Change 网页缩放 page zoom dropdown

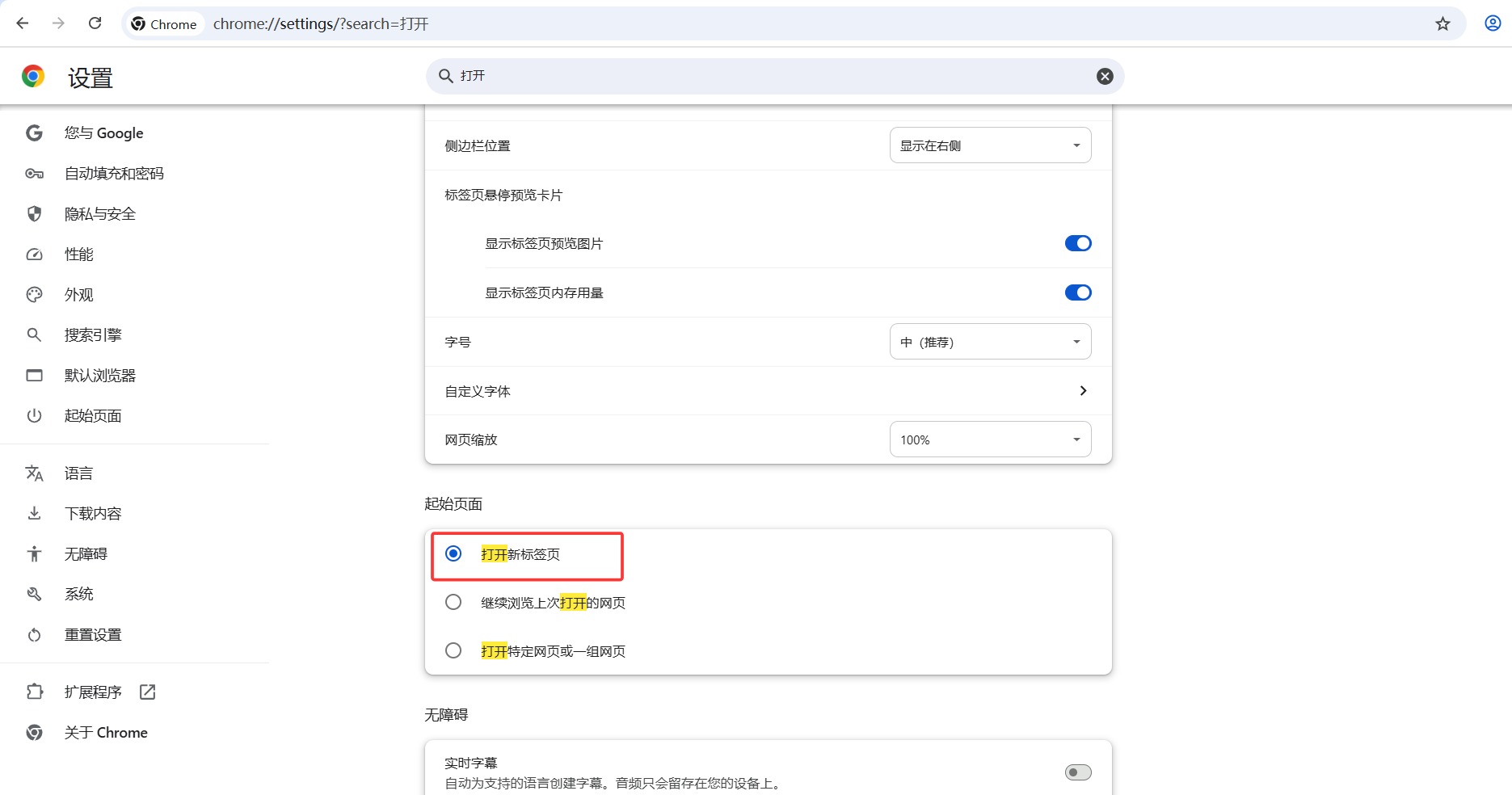pyautogui.click(x=990, y=439)
